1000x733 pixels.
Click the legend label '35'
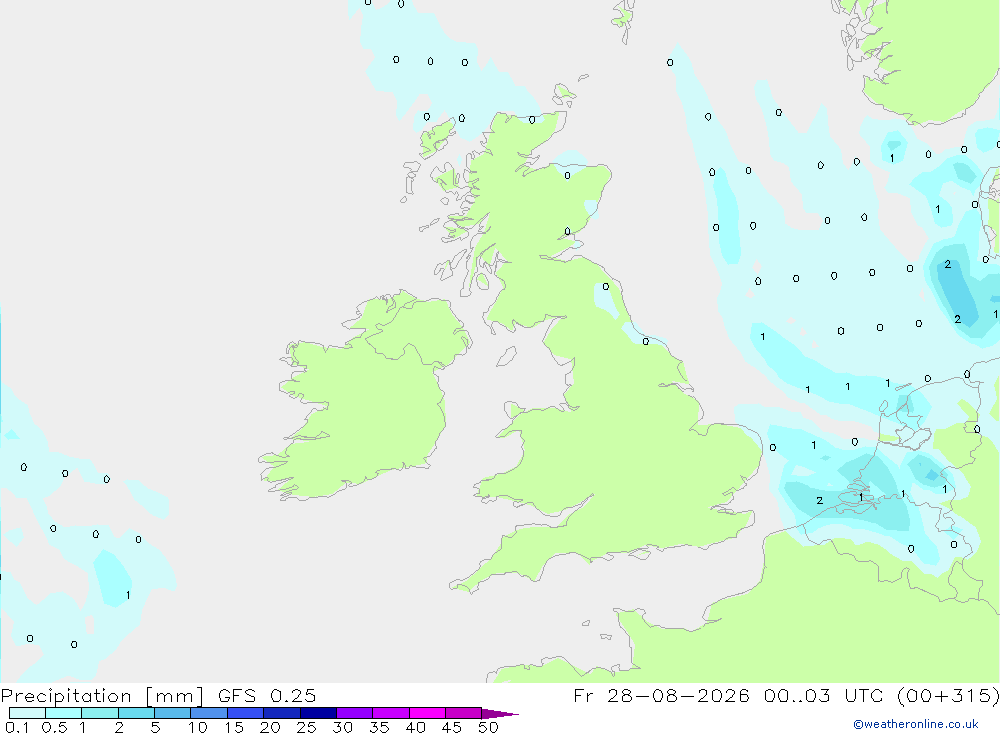coord(379,727)
